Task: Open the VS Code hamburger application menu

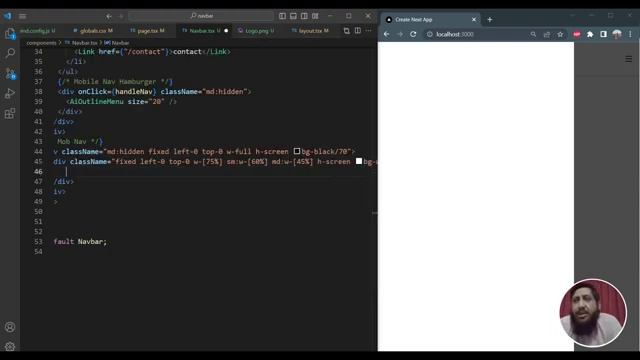Action: (x=22, y=16)
